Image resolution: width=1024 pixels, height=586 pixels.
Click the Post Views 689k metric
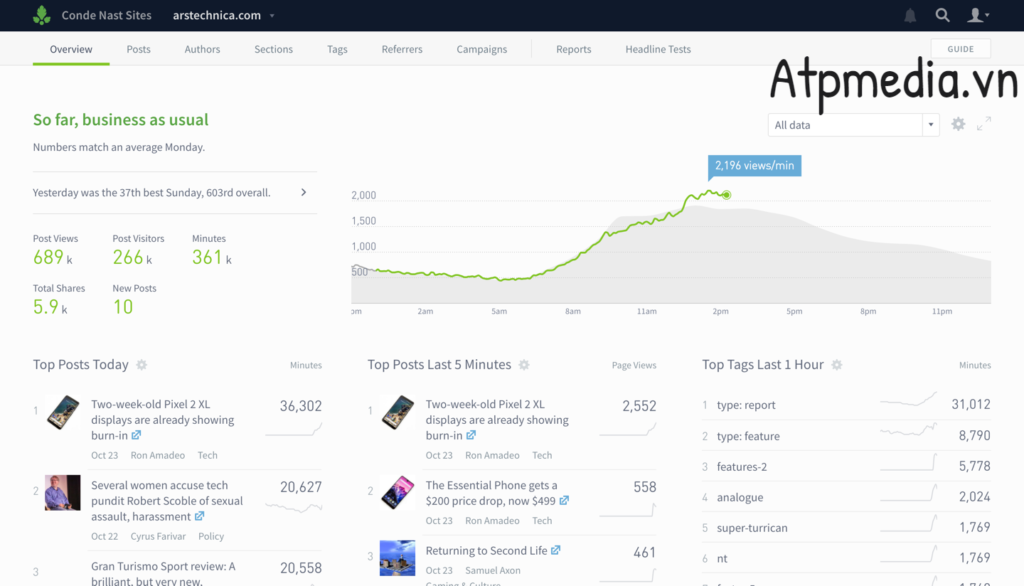click(56, 249)
